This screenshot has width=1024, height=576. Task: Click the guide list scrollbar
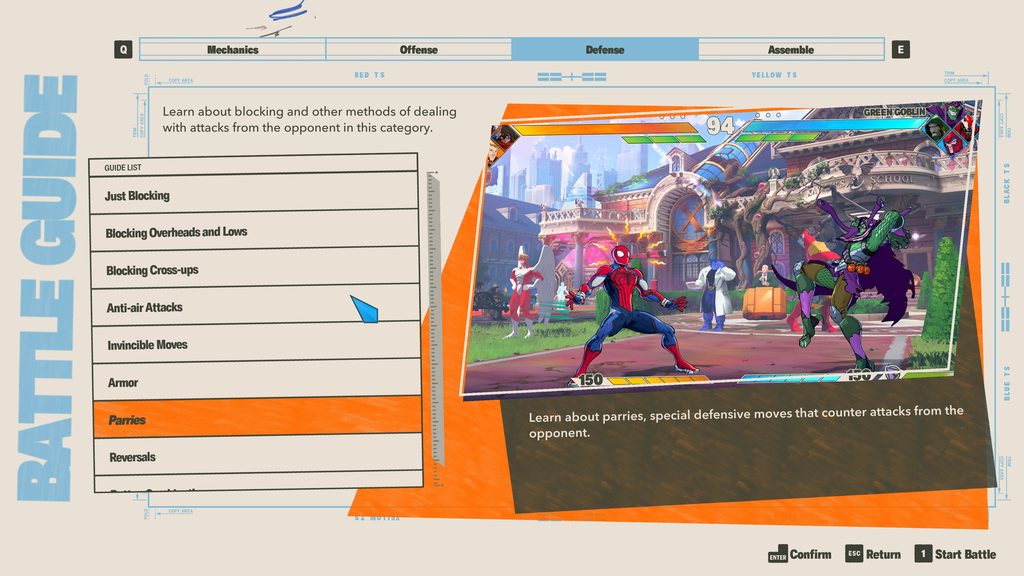pos(435,319)
